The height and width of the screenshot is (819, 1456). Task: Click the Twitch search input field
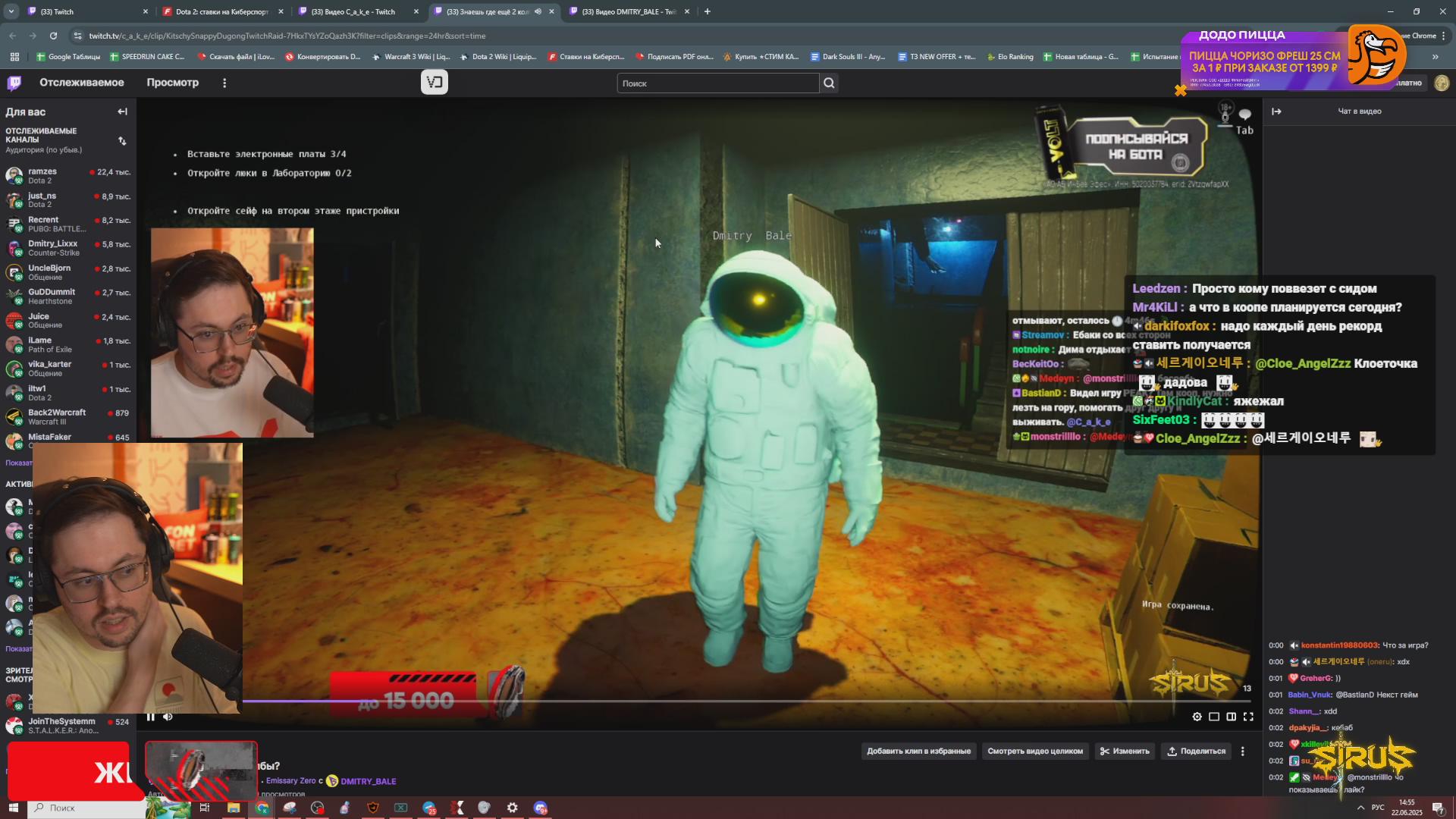coord(718,83)
